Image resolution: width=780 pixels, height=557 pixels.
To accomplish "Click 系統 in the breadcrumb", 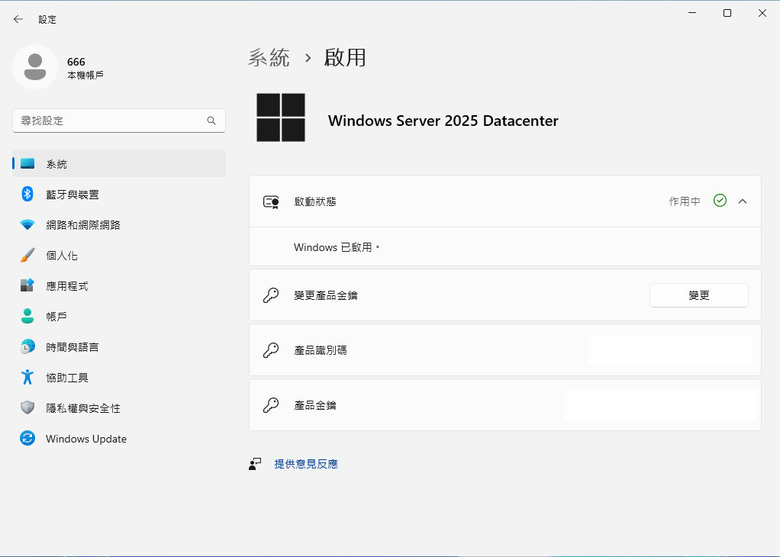I will coord(269,58).
